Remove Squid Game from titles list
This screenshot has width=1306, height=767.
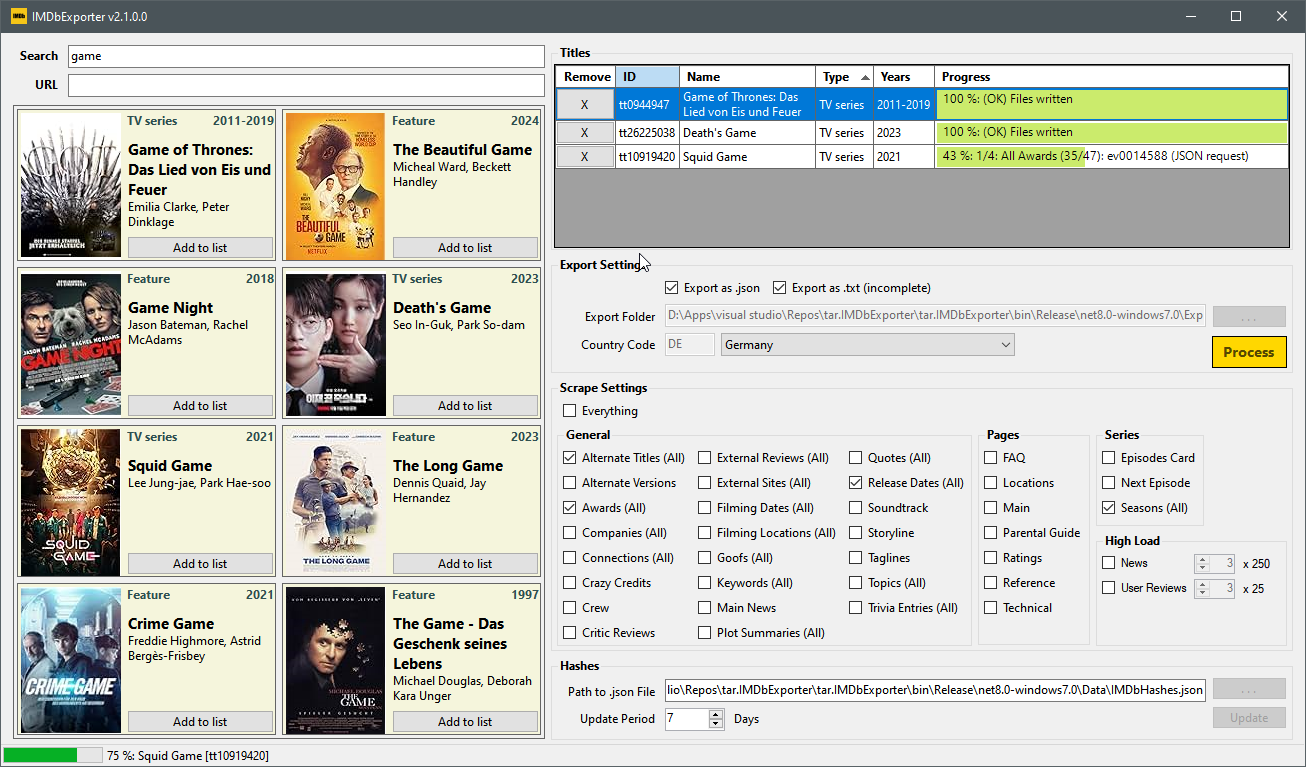[585, 157]
